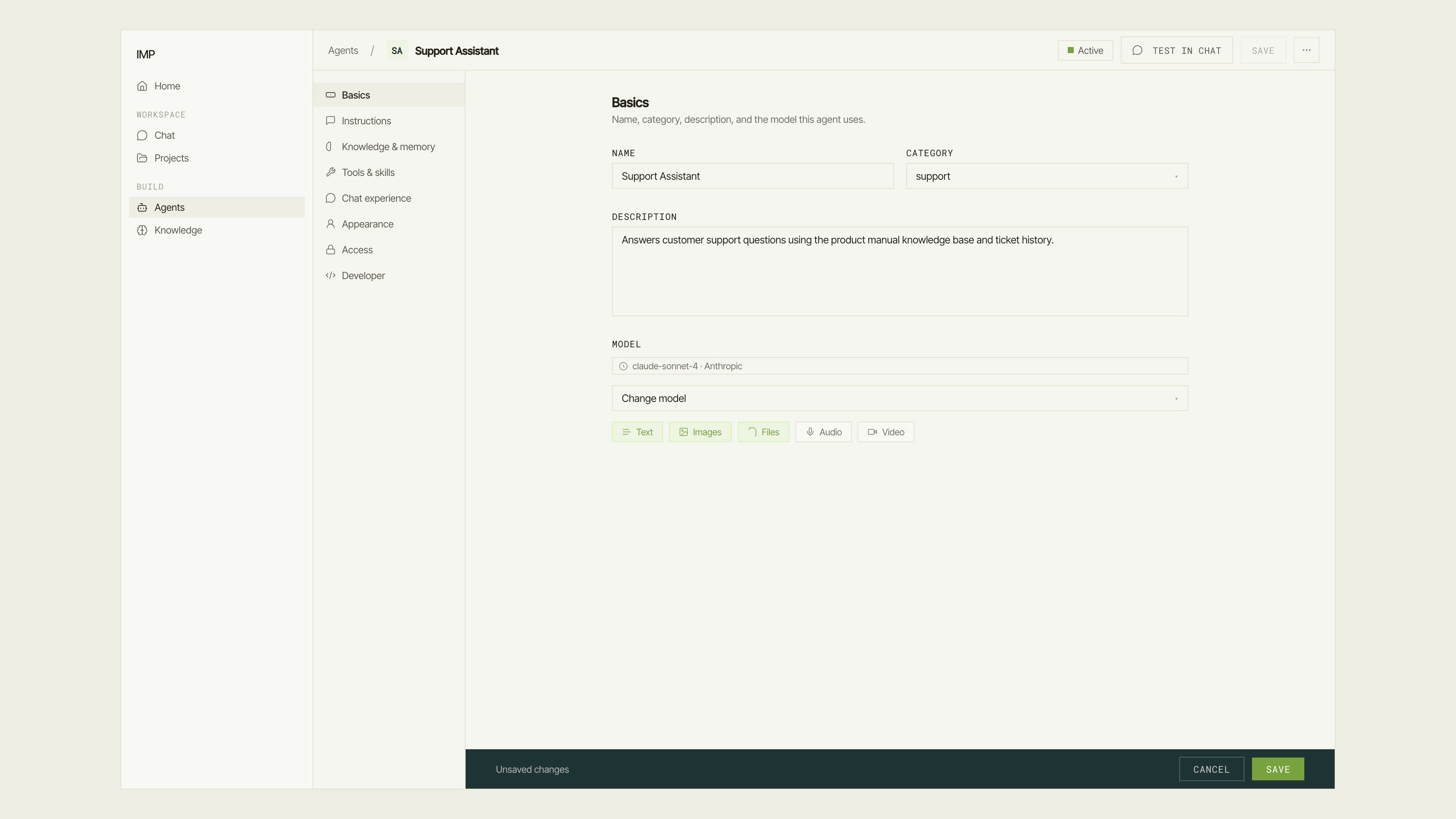Open Knowledge in the Build sidebar

tap(217, 230)
